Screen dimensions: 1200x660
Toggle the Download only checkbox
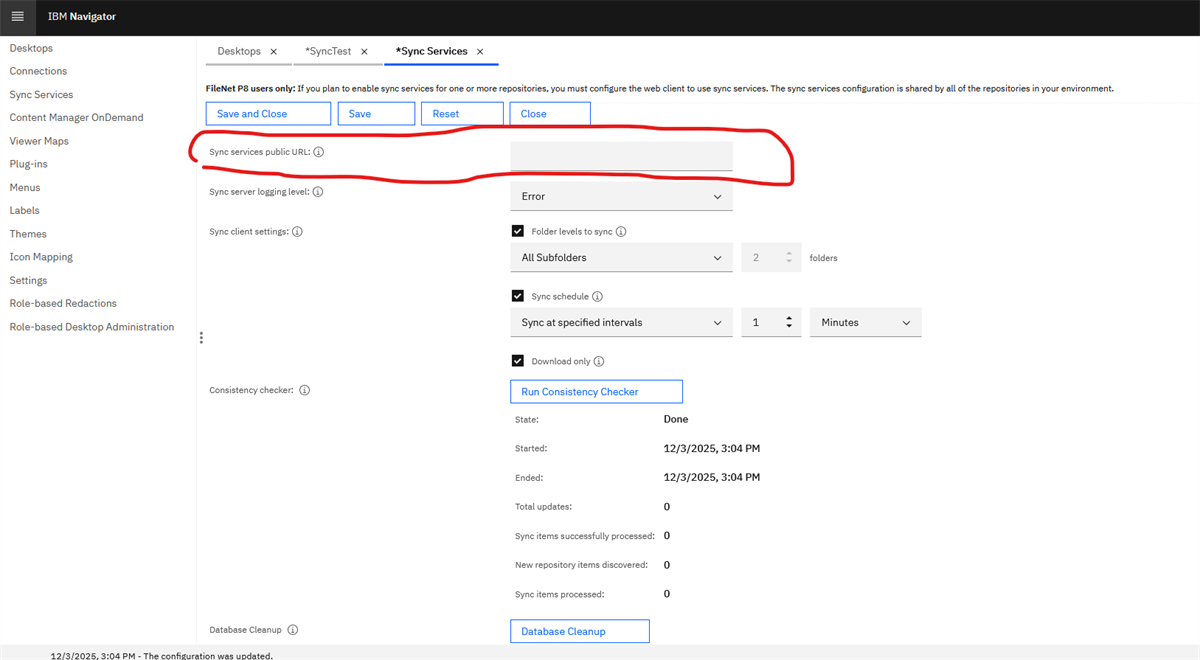(x=518, y=361)
